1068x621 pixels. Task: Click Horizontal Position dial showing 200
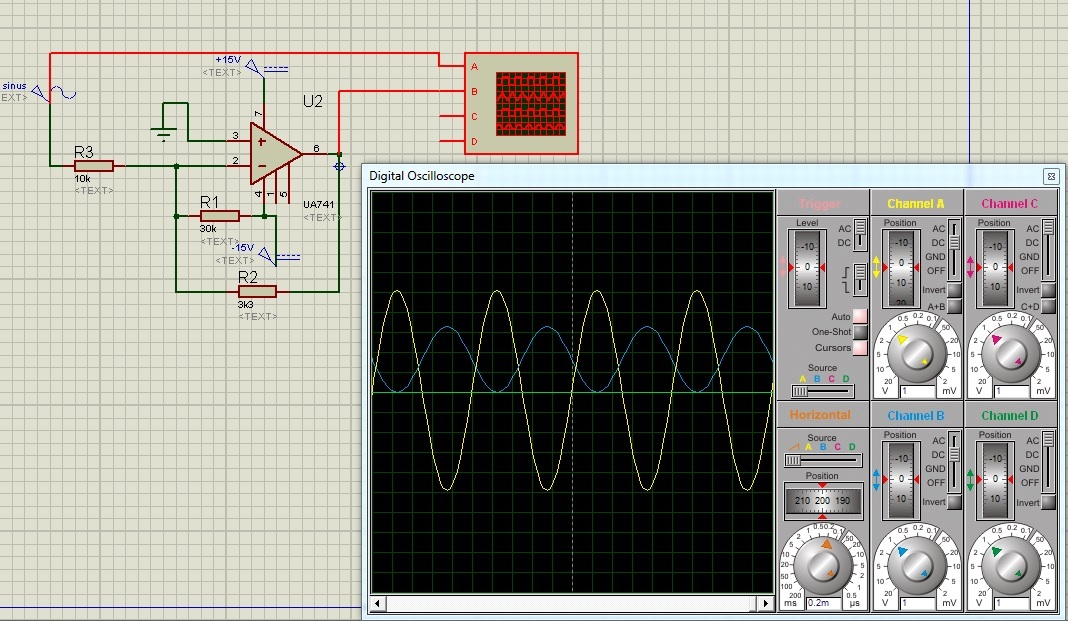(823, 500)
